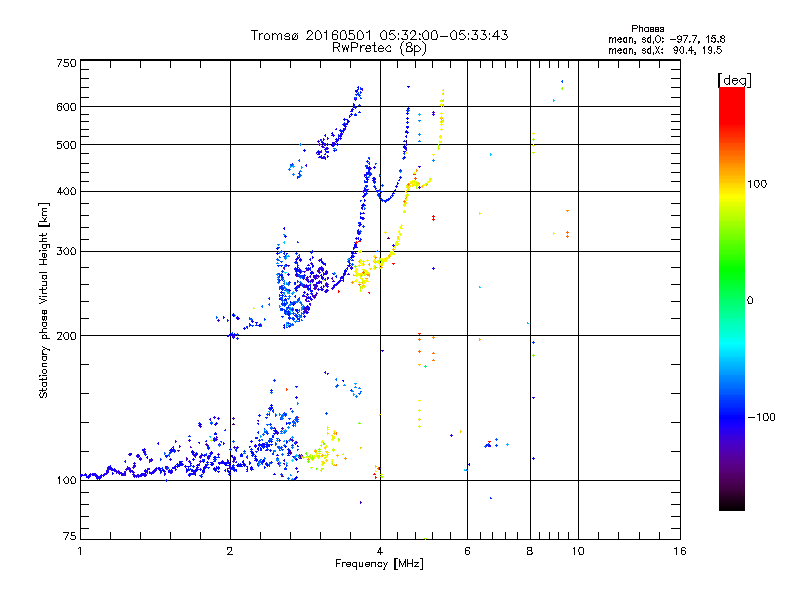This screenshot has height=600, width=800.
Task: Select the 'mean, sd,O: -97.7, 15.8' line
Action: point(666,39)
